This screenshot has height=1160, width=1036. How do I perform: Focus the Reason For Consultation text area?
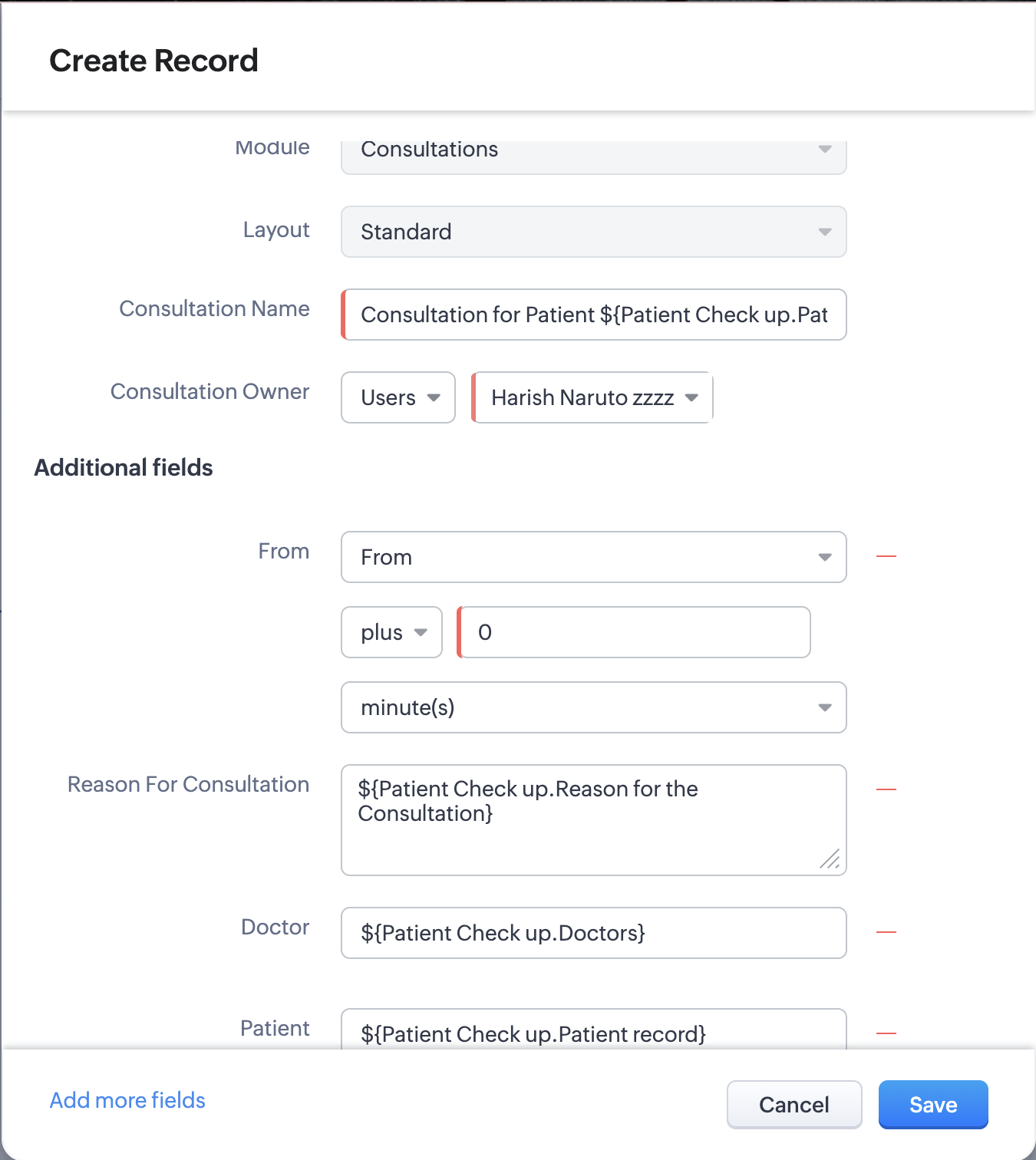pos(593,819)
